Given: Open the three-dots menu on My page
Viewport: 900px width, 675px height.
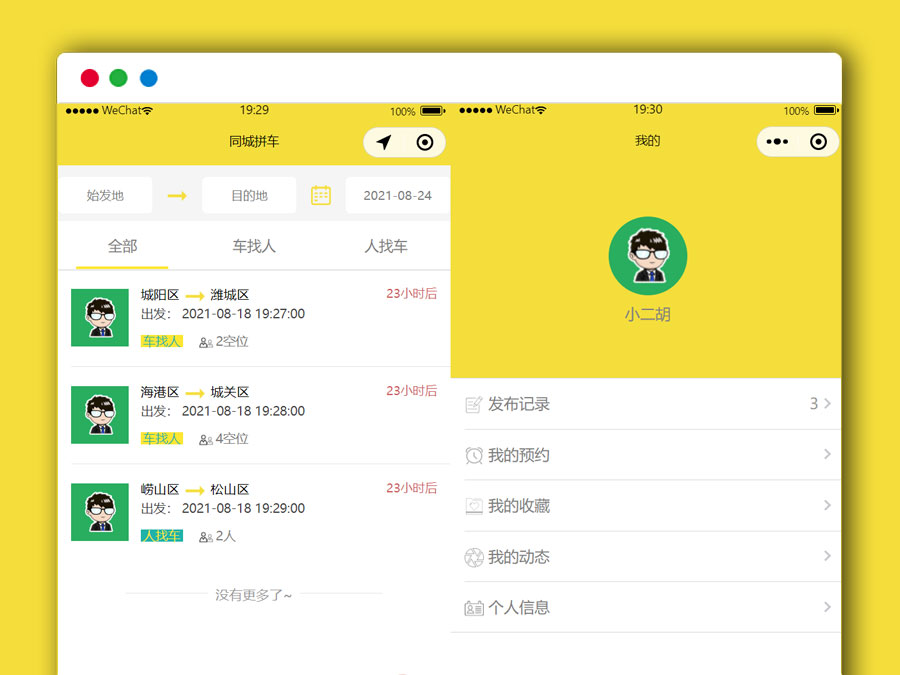Looking at the screenshot, I should (x=777, y=142).
